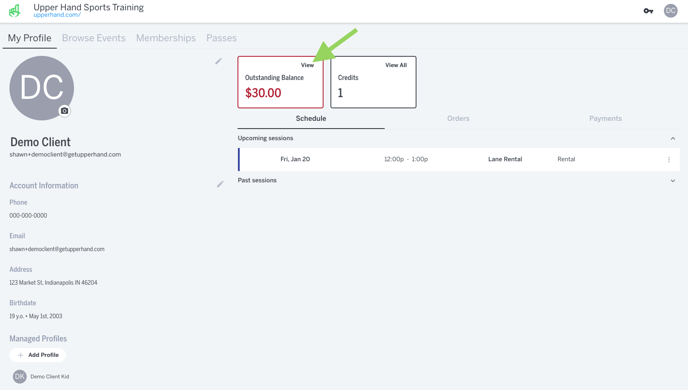
Task: Click View All on Credits card
Action: tap(396, 65)
